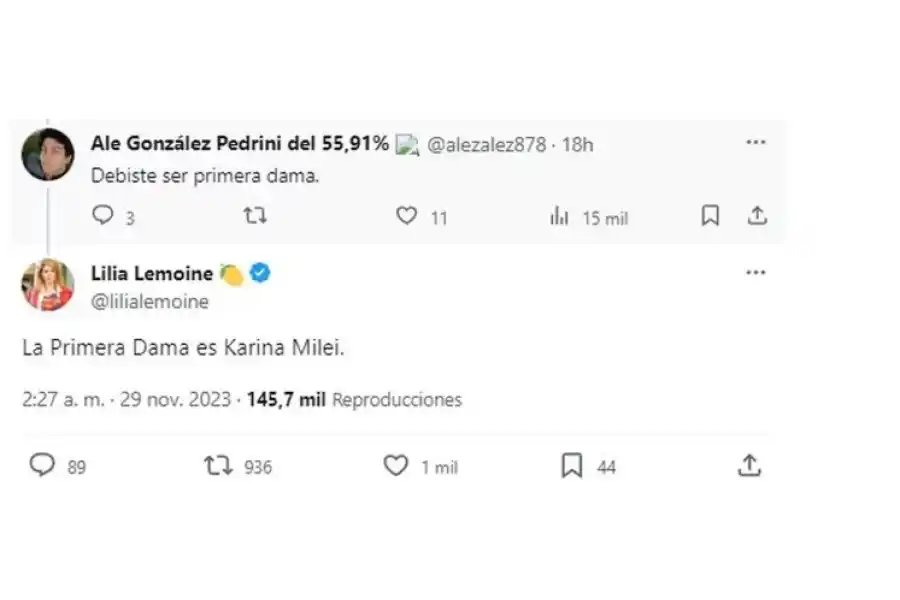Click the verified badge next to Lilia Lemoine
Image resolution: width=900 pixels, height=600 pixels.
(x=258, y=271)
